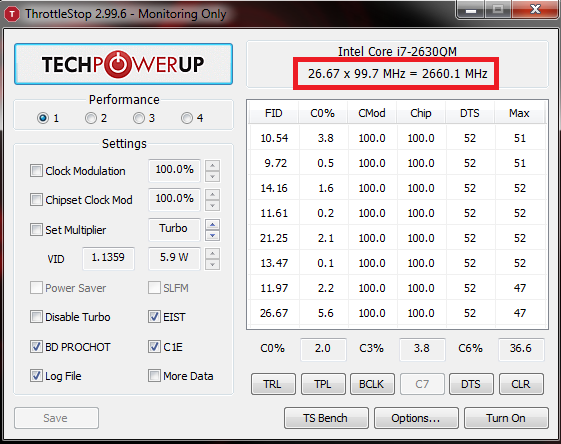
Task: Click the FID value 11.97
Action: click(274, 288)
